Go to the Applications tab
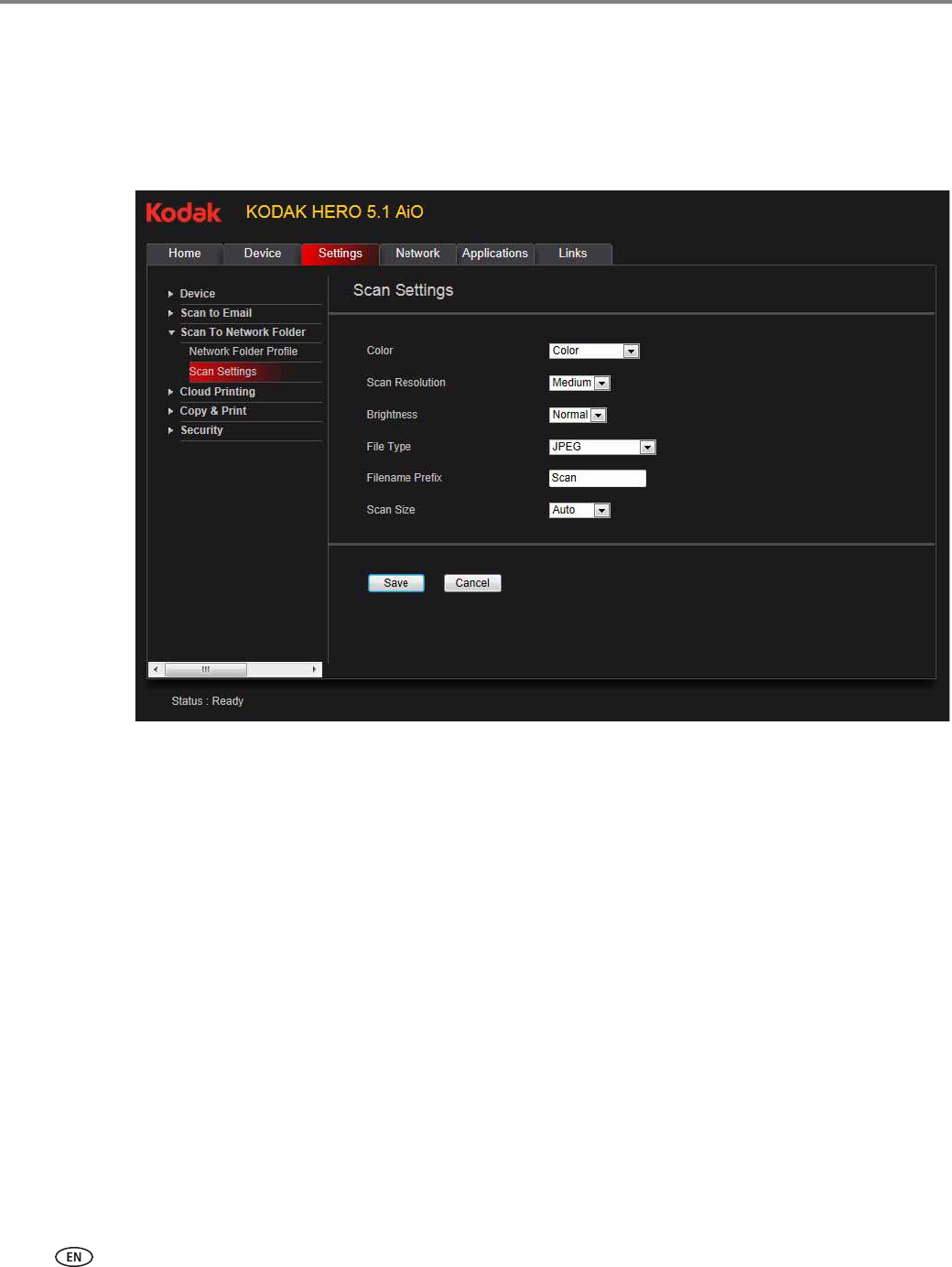The width and height of the screenshot is (952, 1267). pyautogui.click(x=495, y=254)
